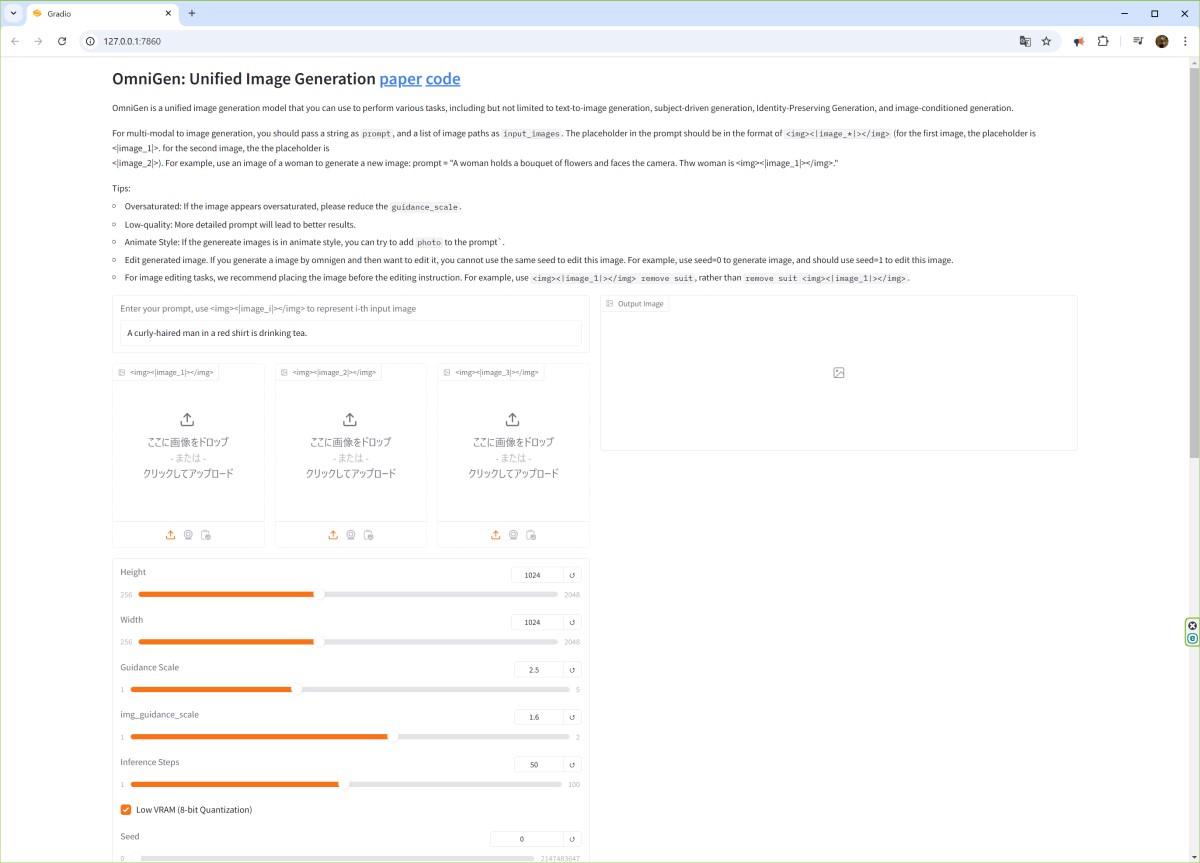Adjust the Guidance Scale slider
The height and width of the screenshot is (863, 1200).
[x=350, y=689]
